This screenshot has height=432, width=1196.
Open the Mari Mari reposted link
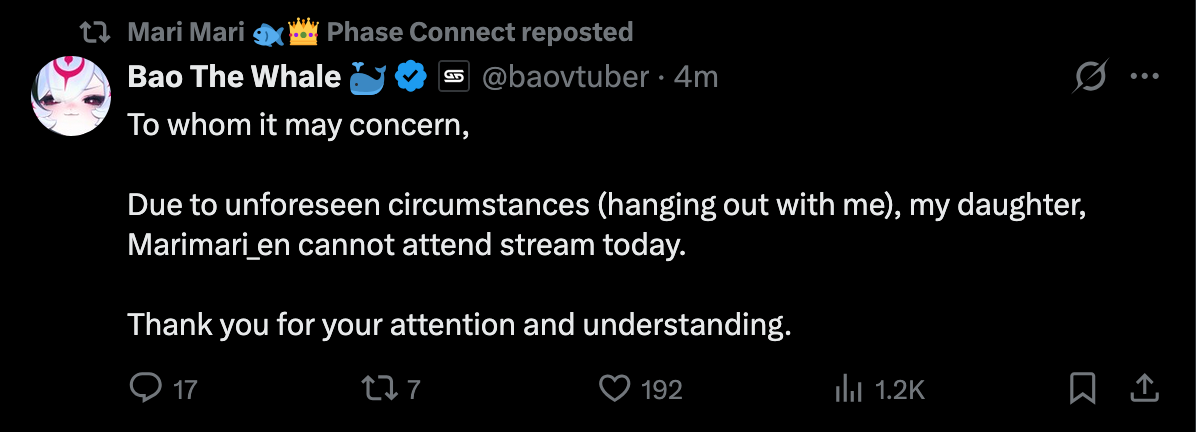click(x=380, y=32)
